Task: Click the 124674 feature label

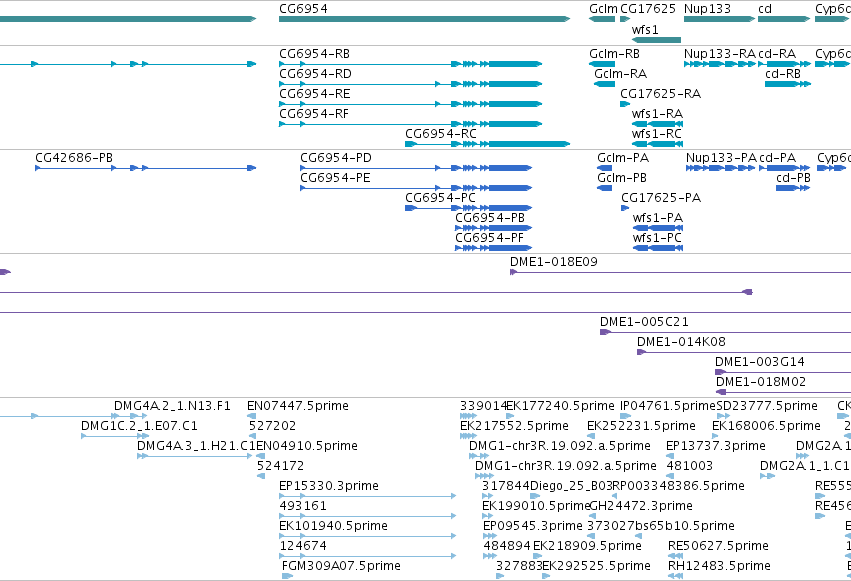Action: (303, 547)
